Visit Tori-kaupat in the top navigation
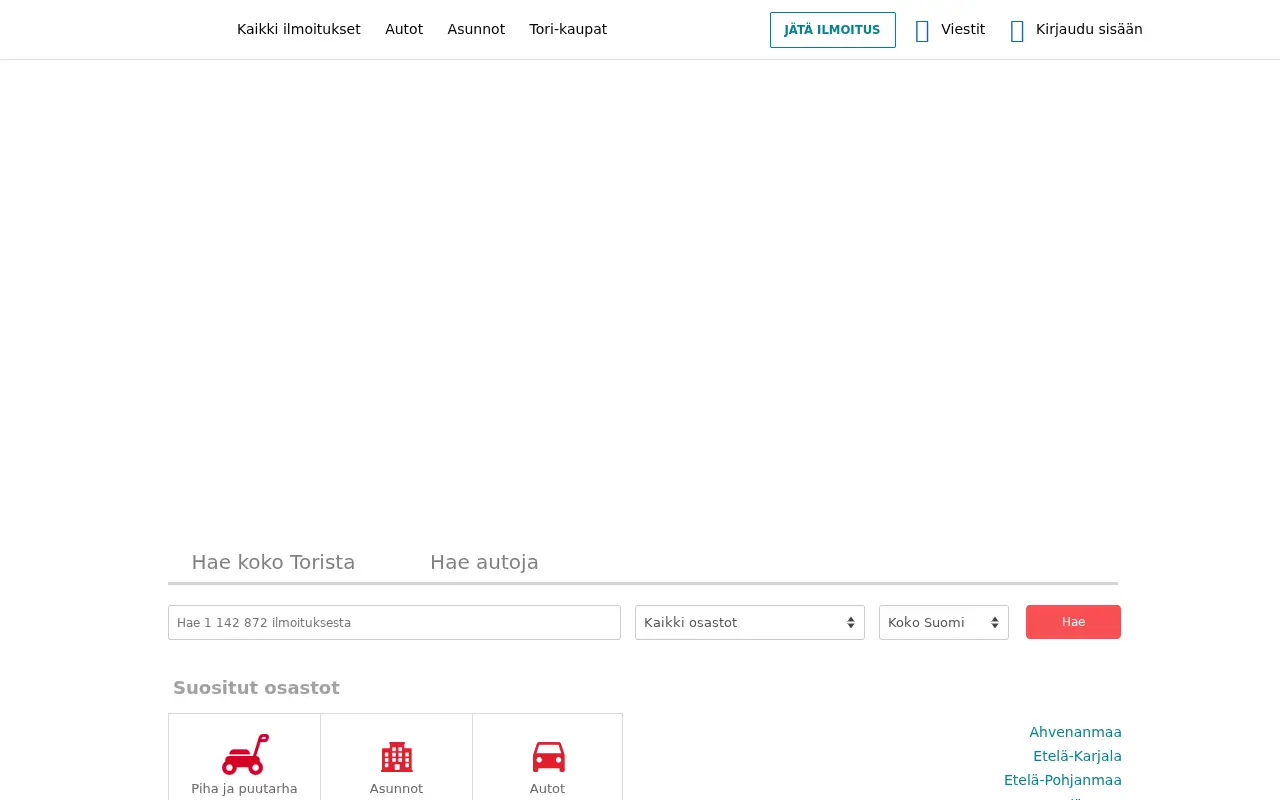Image resolution: width=1280 pixels, height=800 pixels. [x=568, y=29]
